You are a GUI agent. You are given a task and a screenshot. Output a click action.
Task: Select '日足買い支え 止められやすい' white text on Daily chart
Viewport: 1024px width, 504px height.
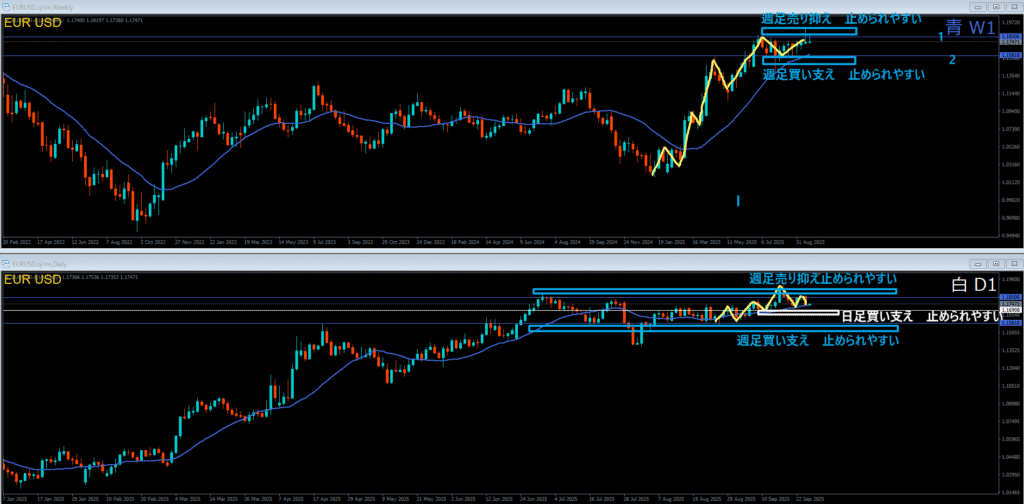click(x=921, y=317)
